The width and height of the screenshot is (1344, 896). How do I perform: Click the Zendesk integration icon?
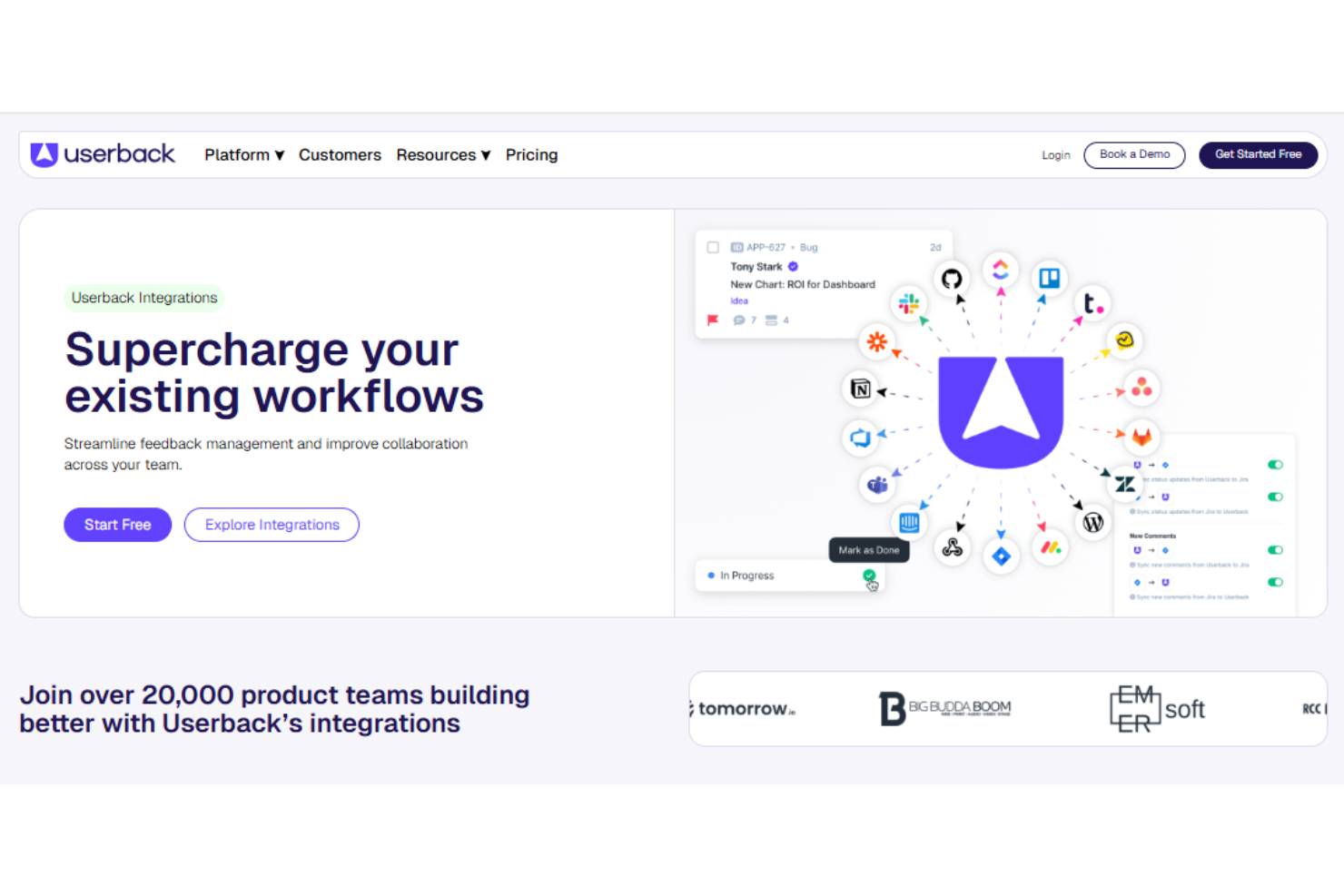[1125, 484]
